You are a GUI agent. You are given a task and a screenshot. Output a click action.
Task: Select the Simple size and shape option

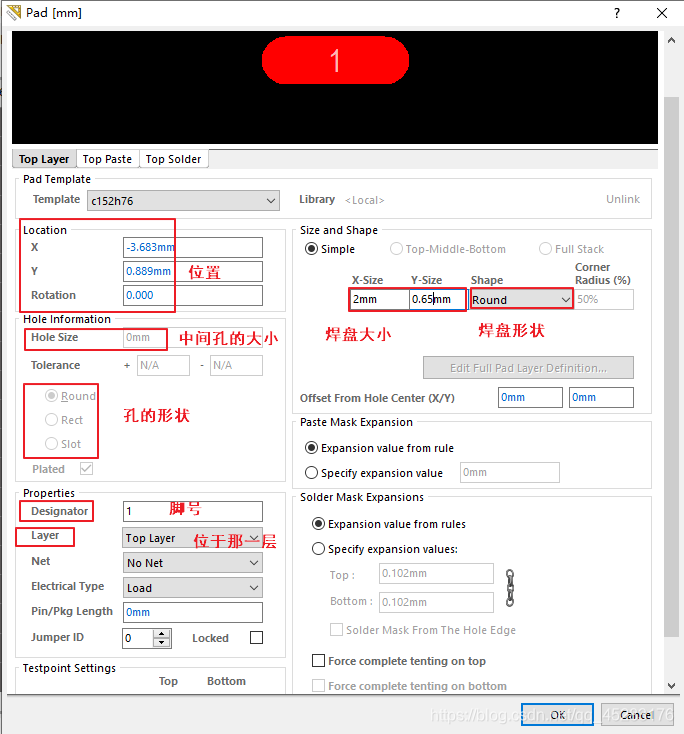point(311,249)
